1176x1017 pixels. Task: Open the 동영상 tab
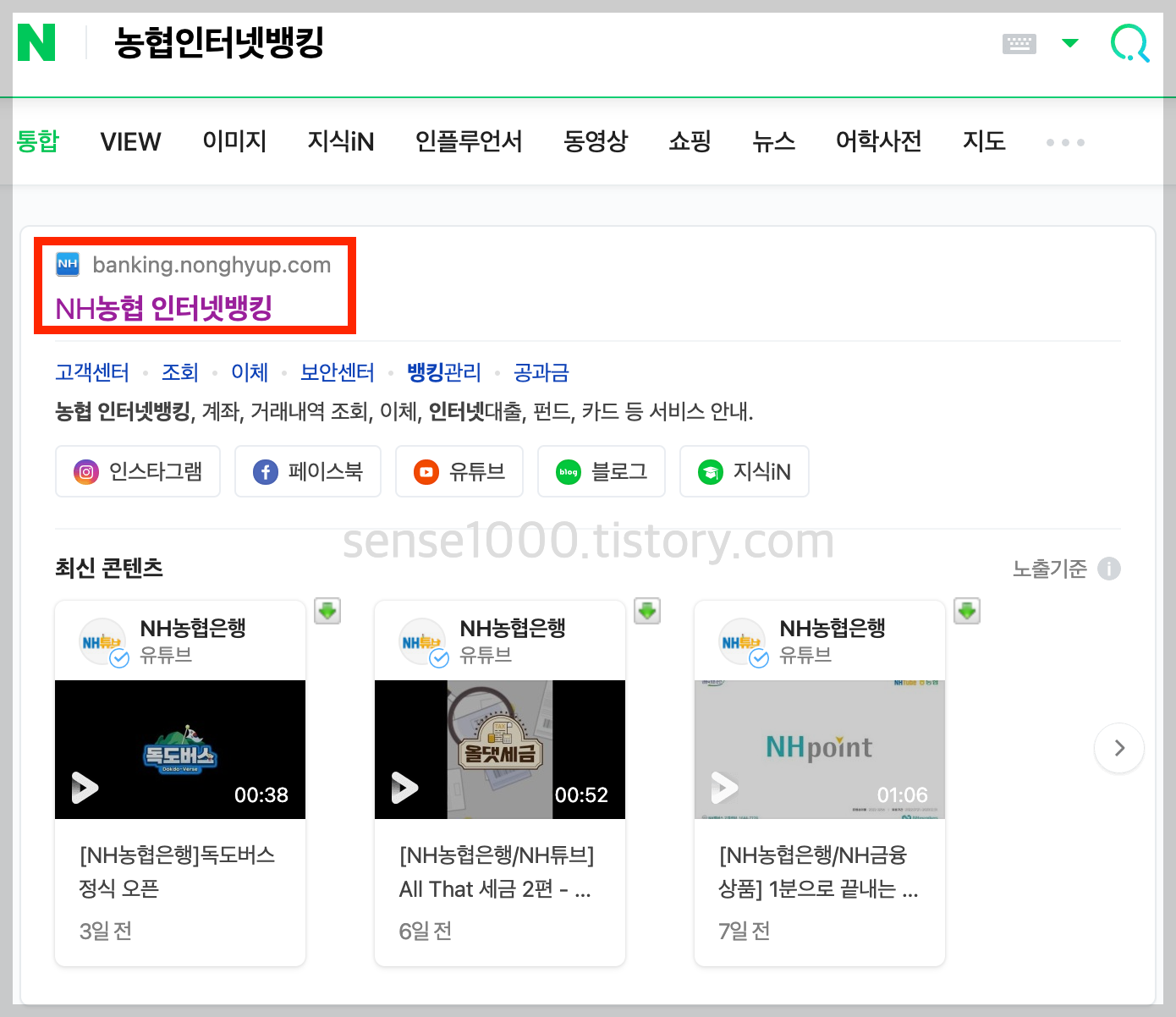pyautogui.click(x=595, y=141)
